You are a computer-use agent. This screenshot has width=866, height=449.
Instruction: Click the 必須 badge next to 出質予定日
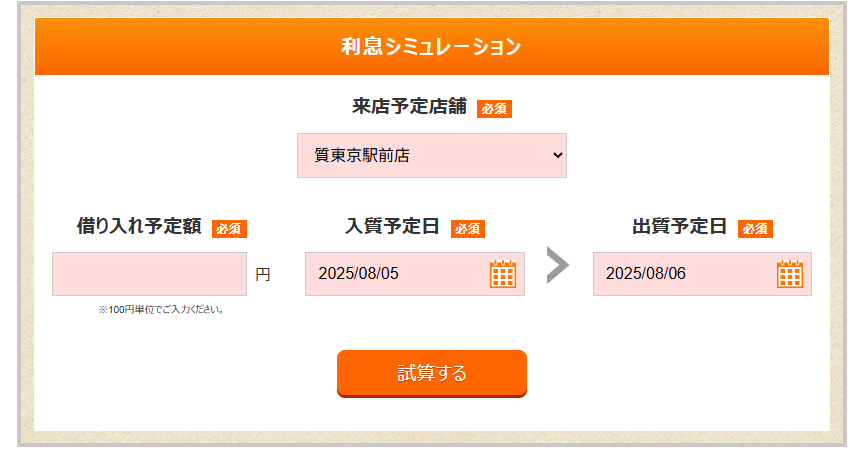755,229
